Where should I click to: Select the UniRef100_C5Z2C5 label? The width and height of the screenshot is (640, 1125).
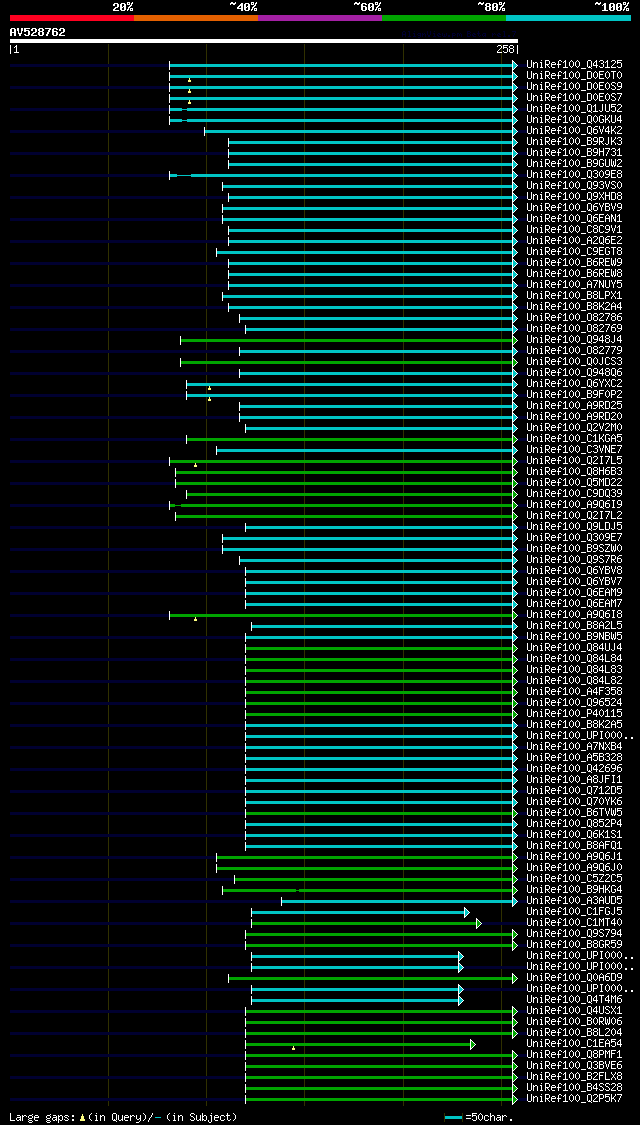coord(574,879)
